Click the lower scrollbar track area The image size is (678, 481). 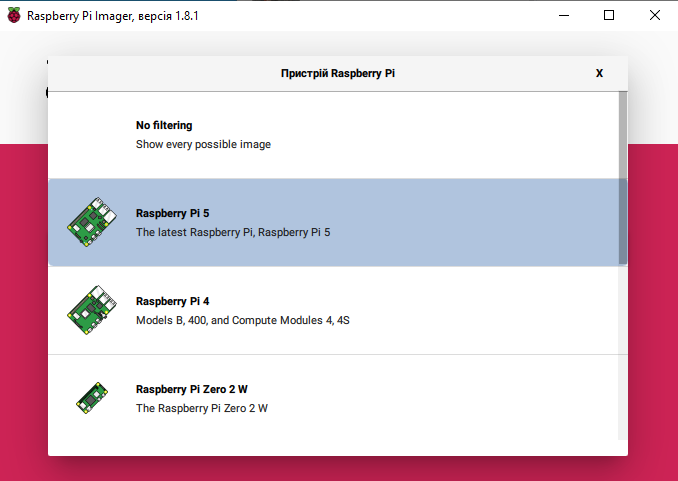pos(623,353)
